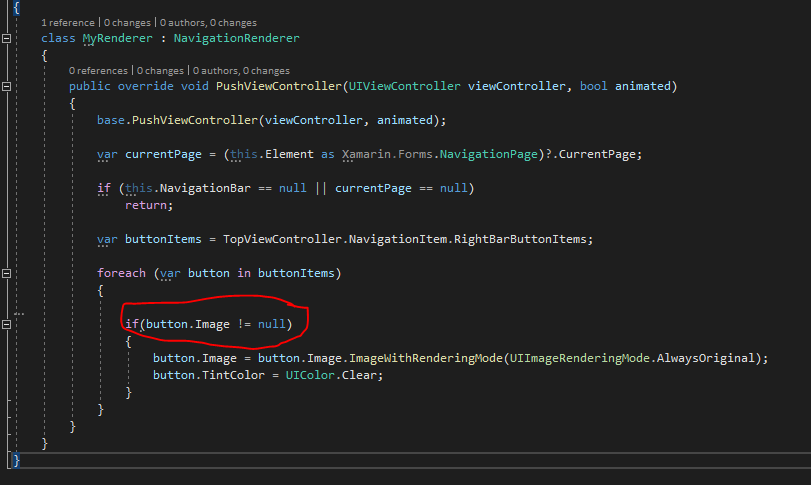This screenshot has height=485, width=811.
Task: Click TopViewController identifier
Action: [x=282, y=239]
